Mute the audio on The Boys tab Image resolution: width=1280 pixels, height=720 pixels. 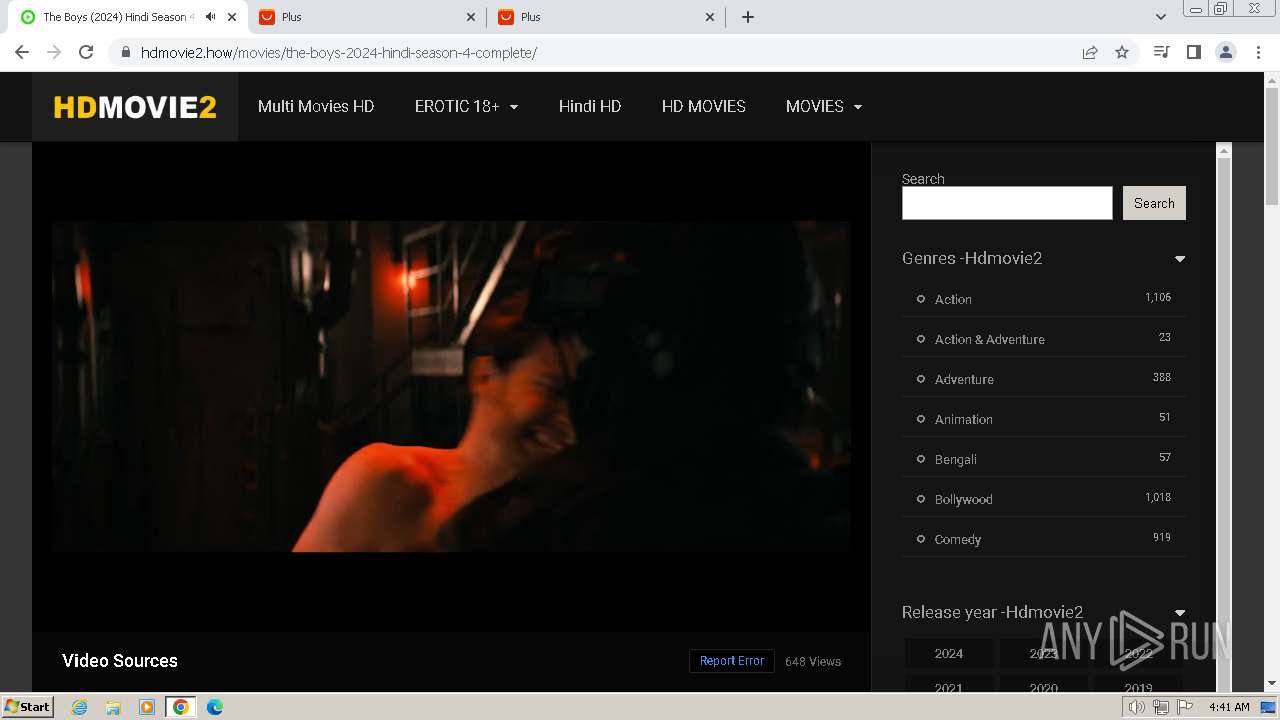click(210, 17)
